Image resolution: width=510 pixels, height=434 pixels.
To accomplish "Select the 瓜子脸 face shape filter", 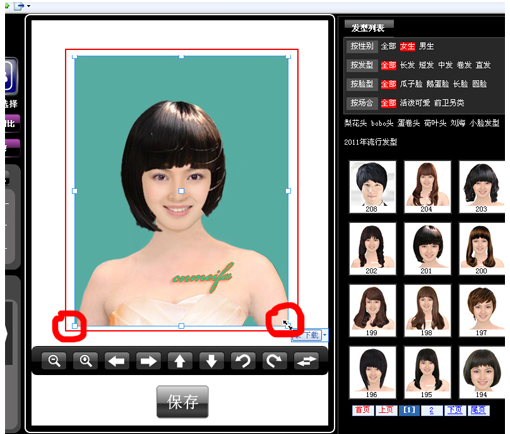I will click(411, 84).
